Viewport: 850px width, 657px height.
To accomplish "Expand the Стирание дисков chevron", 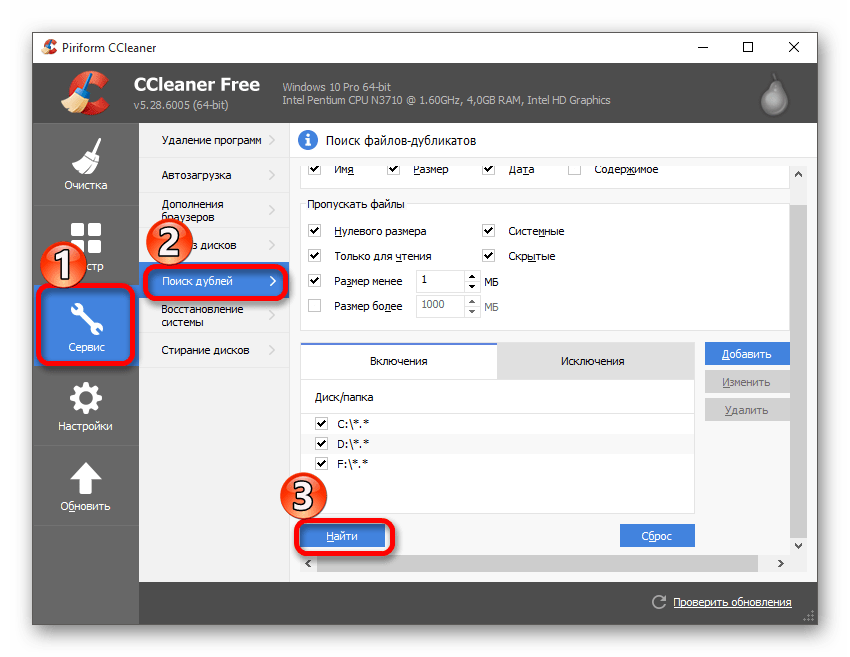I will point(273,350).
